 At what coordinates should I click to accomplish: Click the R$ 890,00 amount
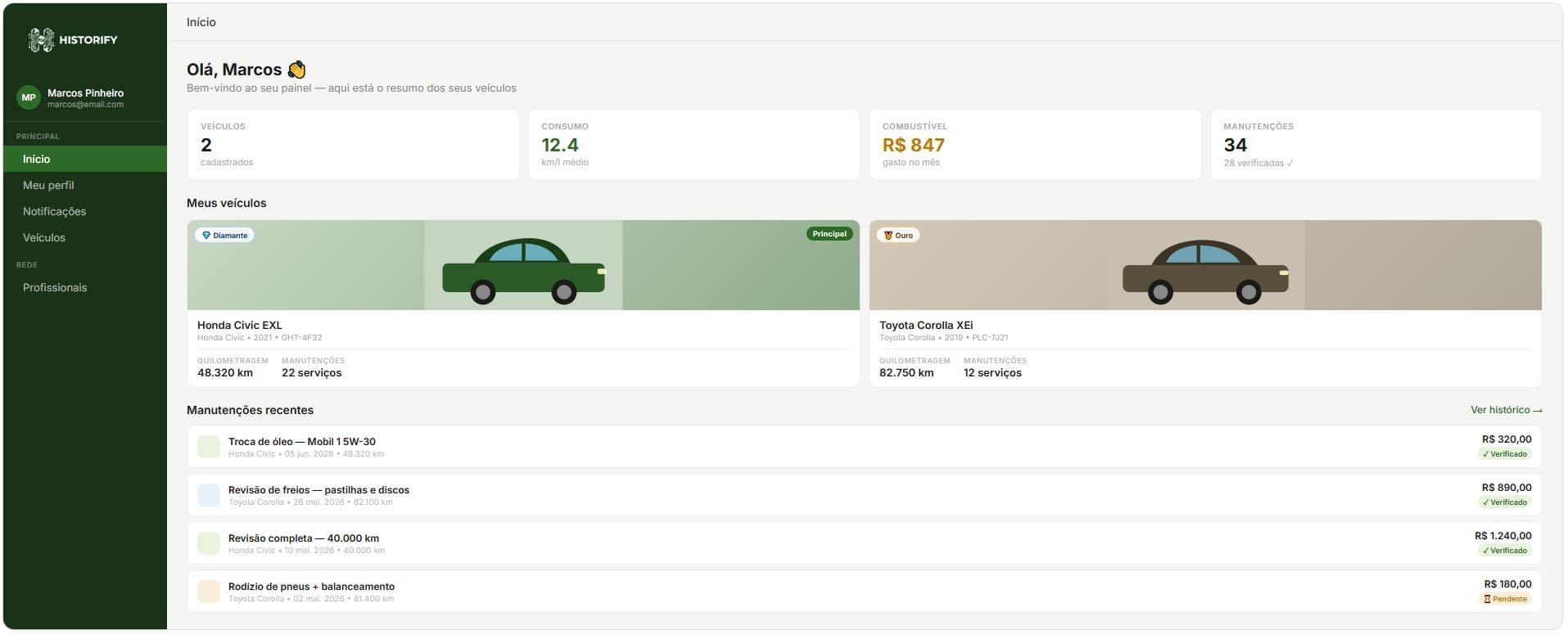click(x=1507, y=488)
